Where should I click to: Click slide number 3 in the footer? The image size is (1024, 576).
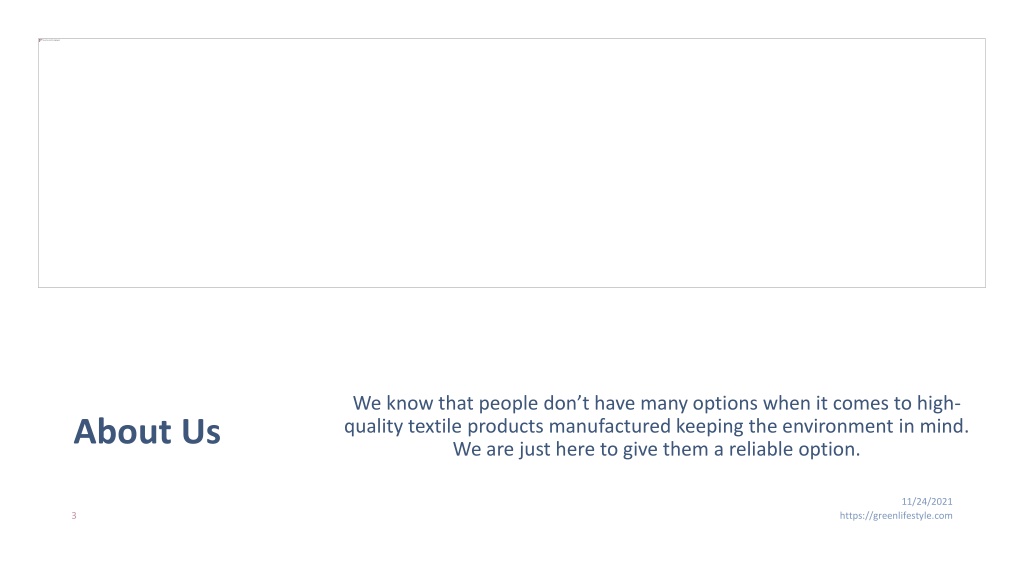[74, 515]
